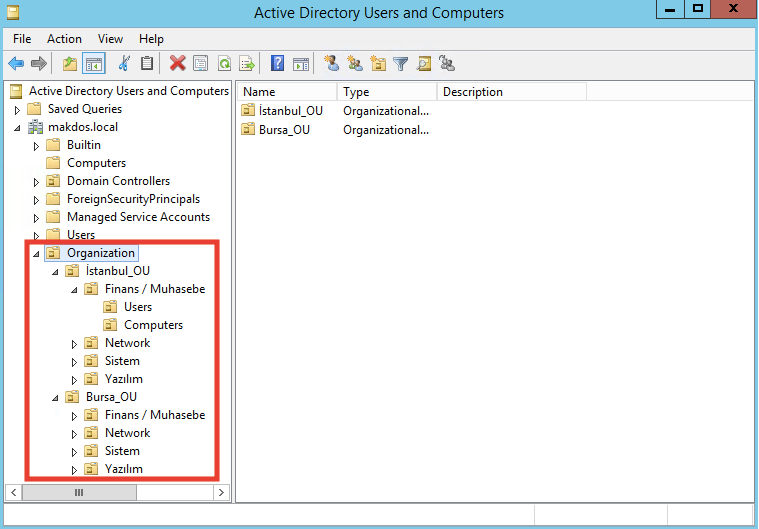Image resolution: width=759 pixels, height=529 pixels.
Task: Sort list by Name column header
Action: pos(285,92)
